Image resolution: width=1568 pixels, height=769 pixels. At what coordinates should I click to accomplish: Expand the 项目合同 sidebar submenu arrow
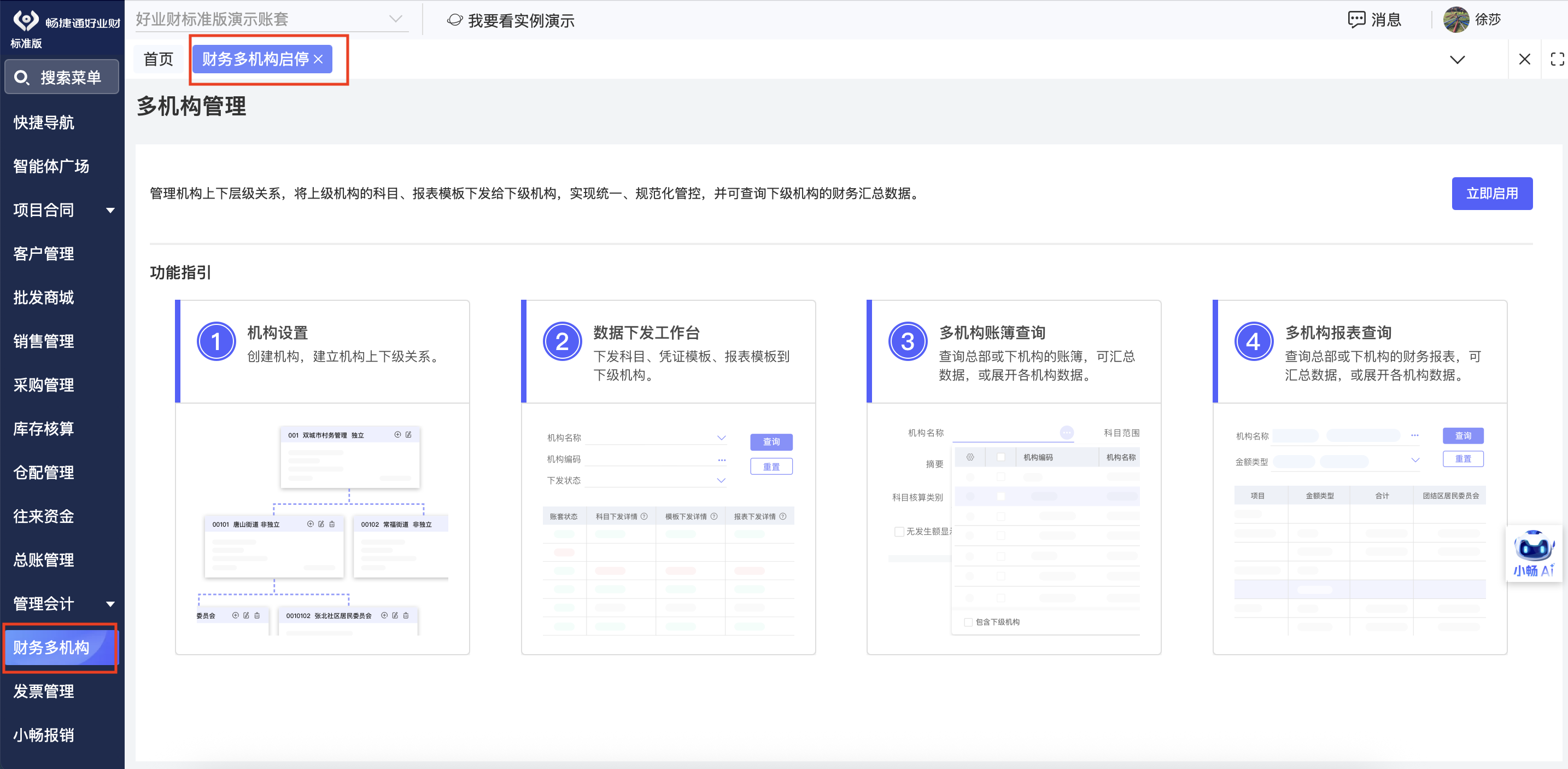coord(110,211)
